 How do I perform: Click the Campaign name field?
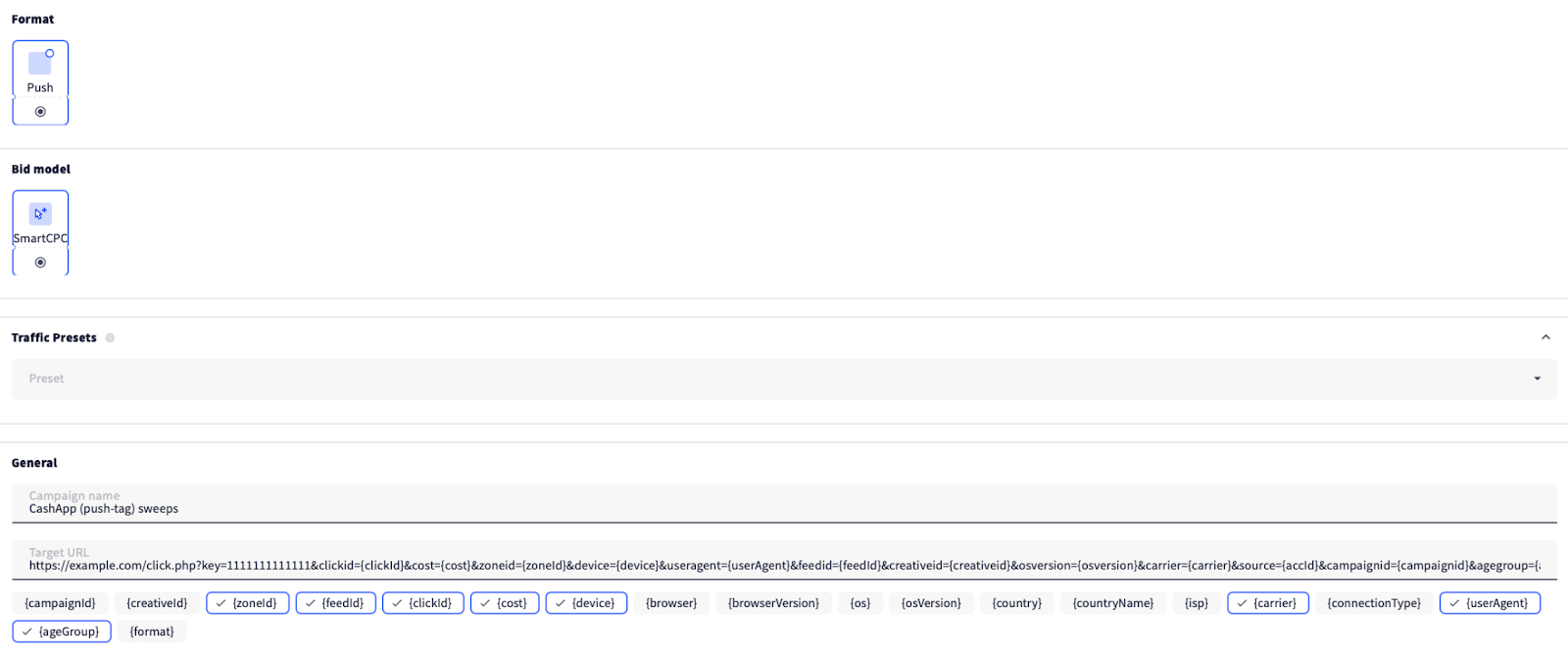[x=784, y=503]
